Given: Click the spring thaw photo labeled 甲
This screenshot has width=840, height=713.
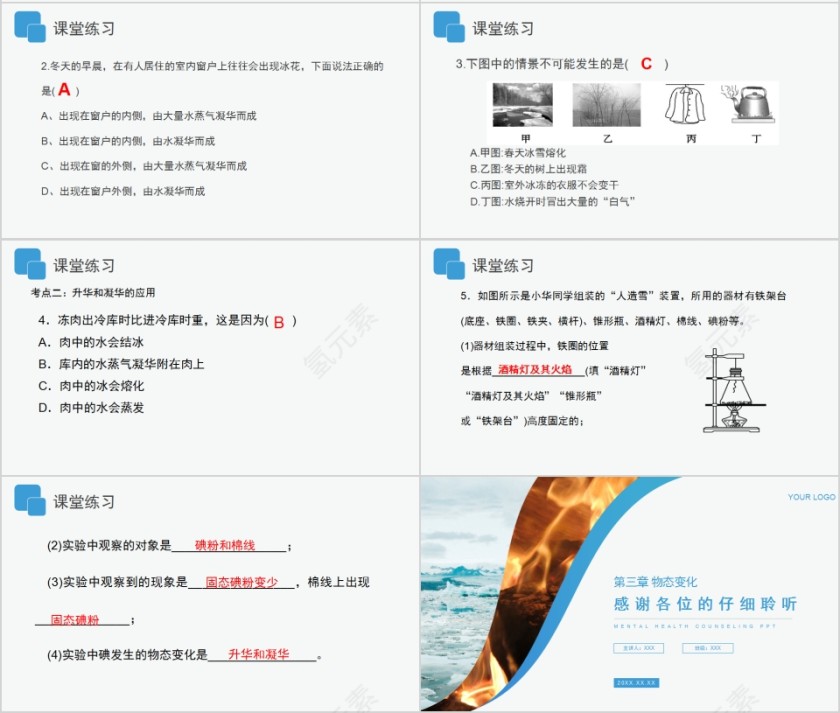Looking at the screenshot, I should click(522, 103).
